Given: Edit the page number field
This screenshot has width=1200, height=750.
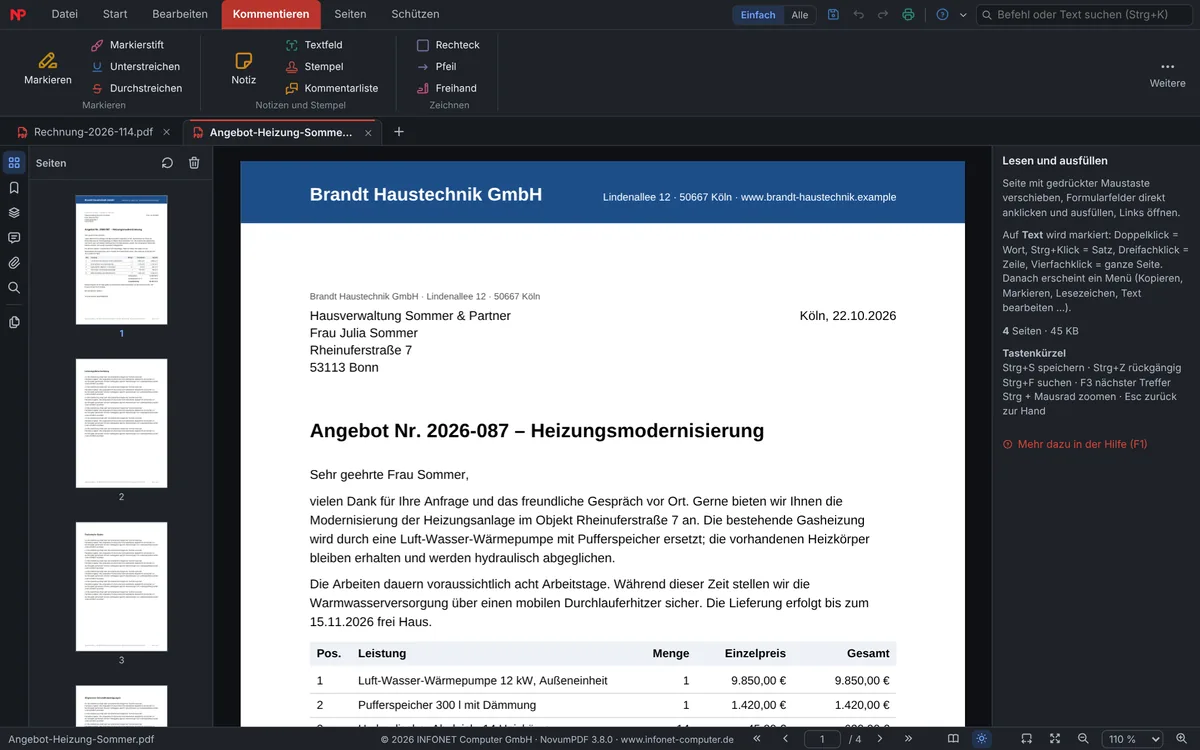Looking at the screenshot, I should (823, 739).
